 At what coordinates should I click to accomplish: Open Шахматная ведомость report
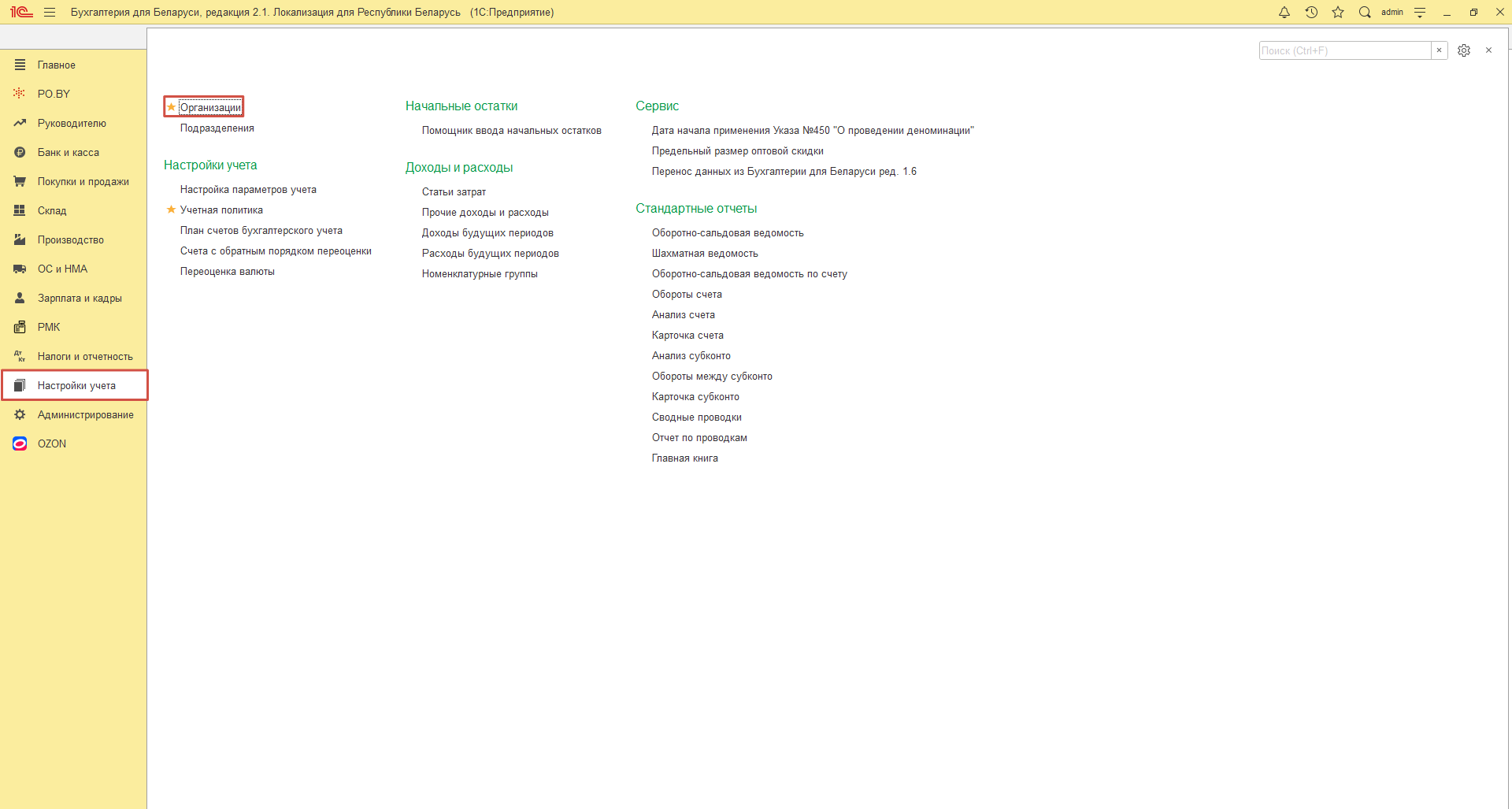click(705, 253)
